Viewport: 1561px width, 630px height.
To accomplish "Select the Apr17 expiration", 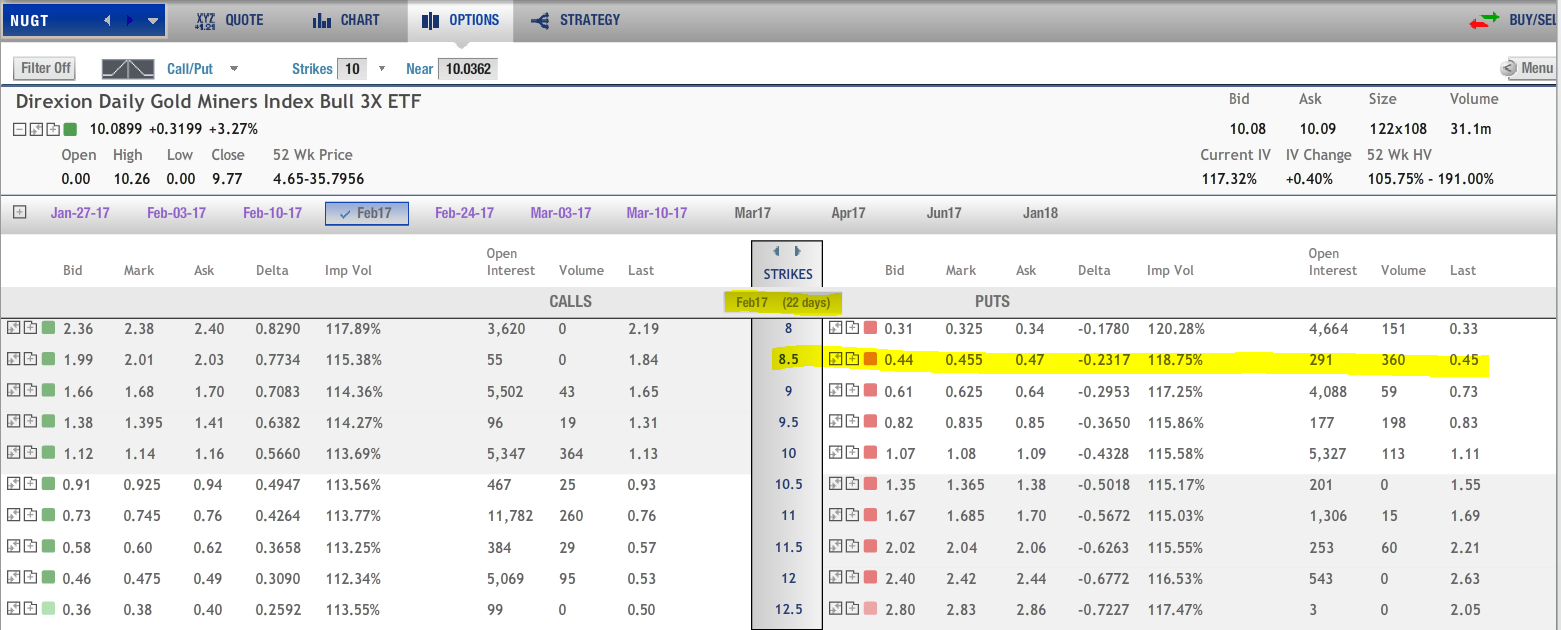I will pos(848,213).
